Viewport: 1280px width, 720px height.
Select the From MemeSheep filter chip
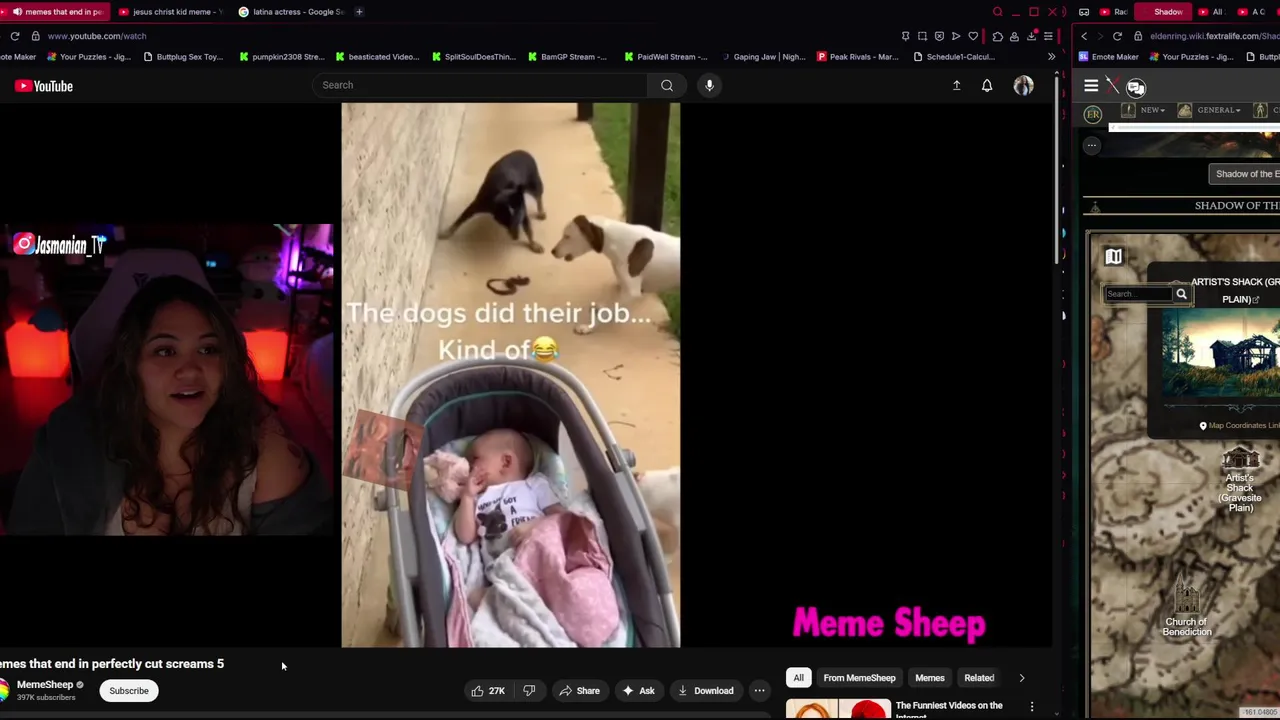[859, 678]
